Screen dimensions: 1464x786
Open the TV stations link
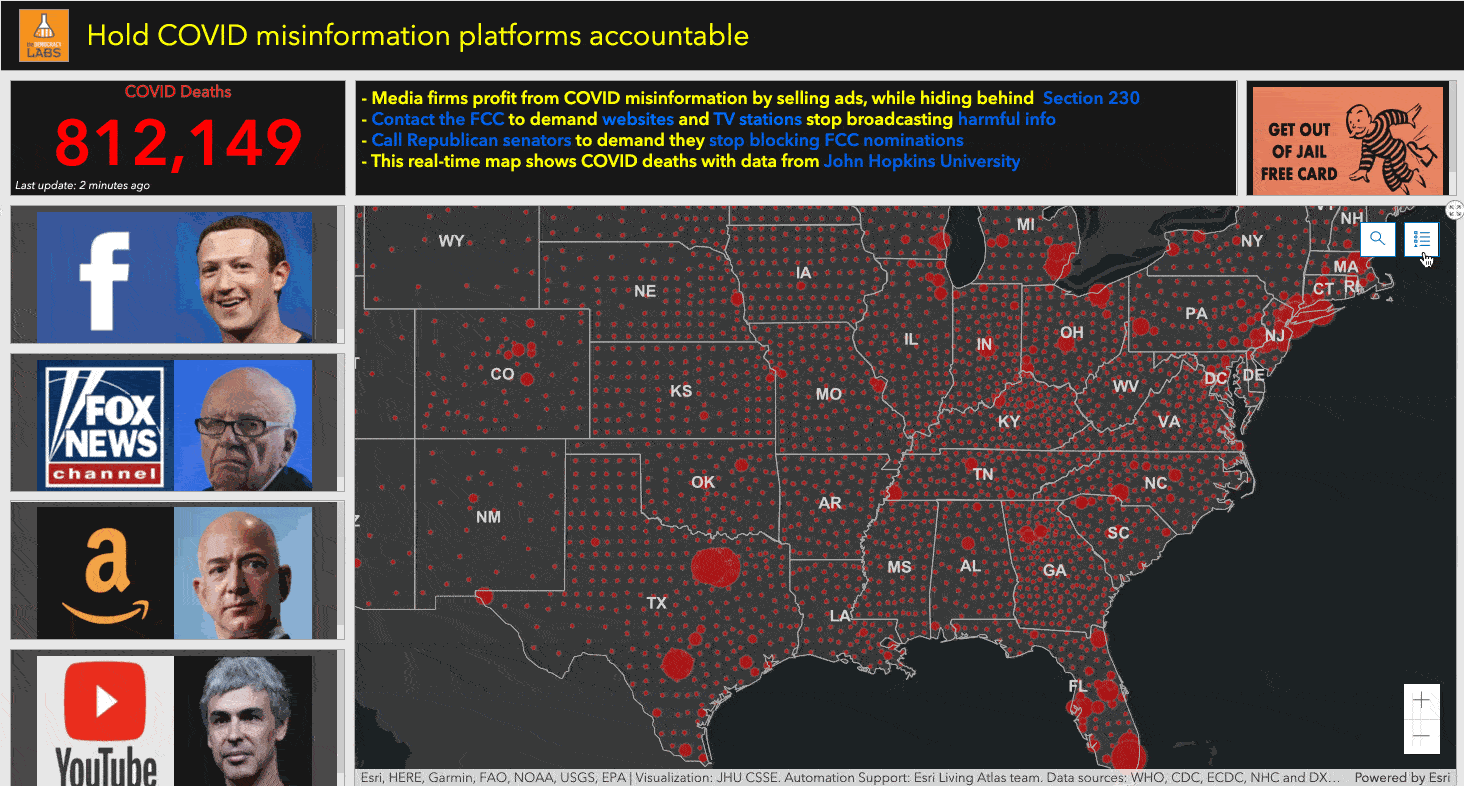(x=757, y=119)
